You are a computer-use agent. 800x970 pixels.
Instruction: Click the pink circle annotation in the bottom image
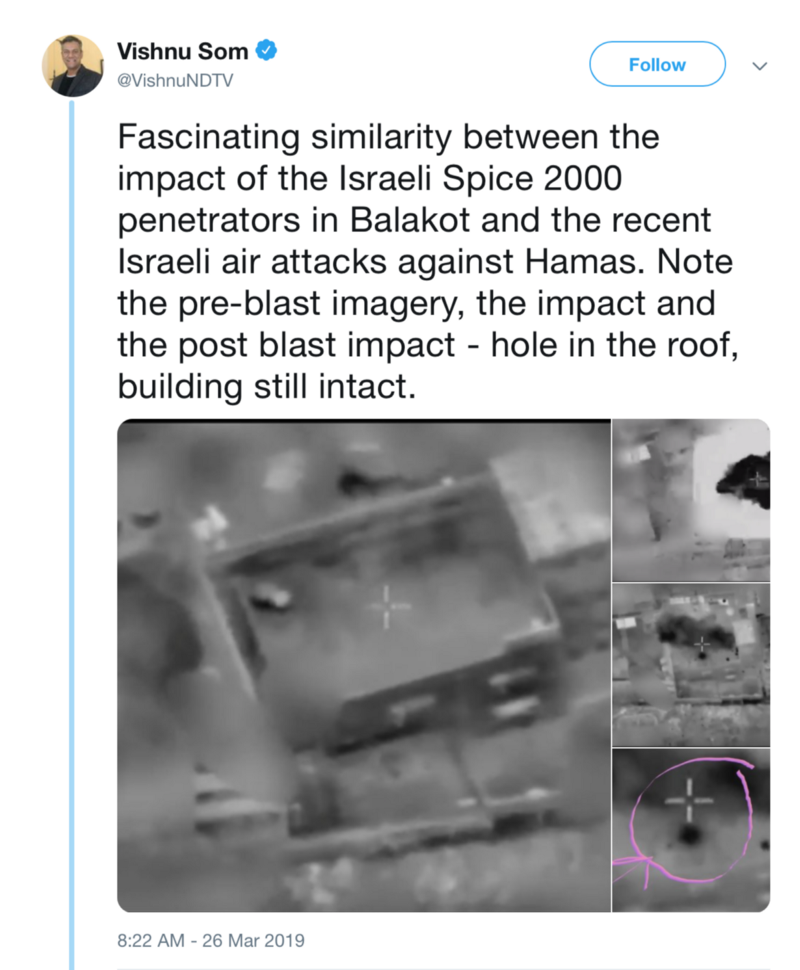pos(691,820)
